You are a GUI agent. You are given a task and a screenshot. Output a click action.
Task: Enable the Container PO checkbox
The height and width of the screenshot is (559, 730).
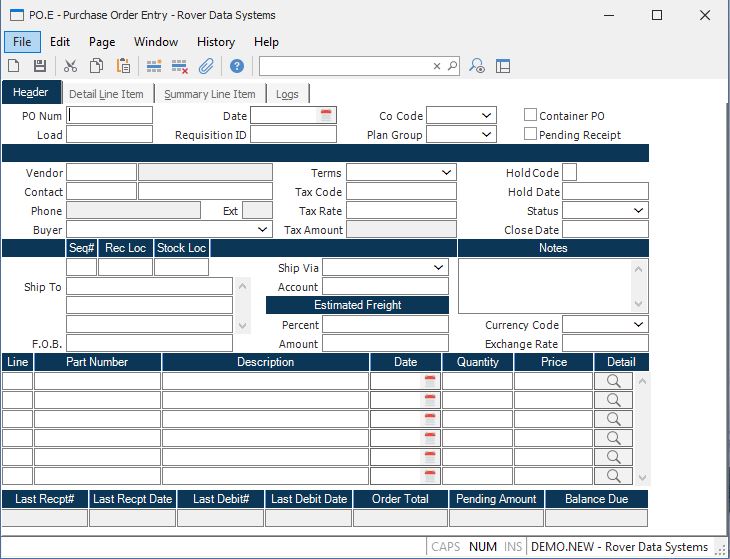(531, 116)
